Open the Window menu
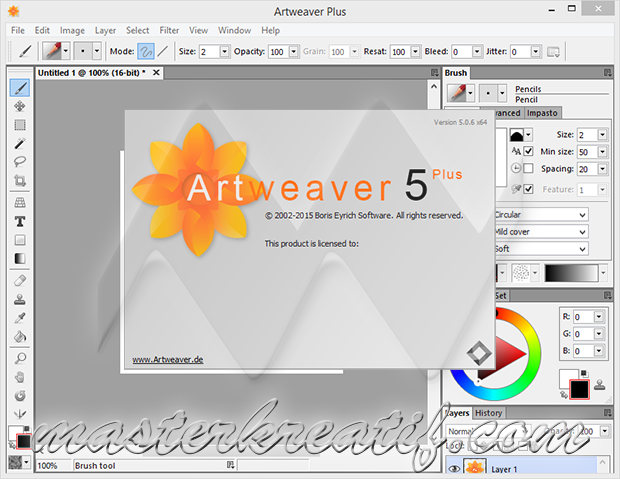This screenshot has height=479, width=620. click(x=234, y=30)
